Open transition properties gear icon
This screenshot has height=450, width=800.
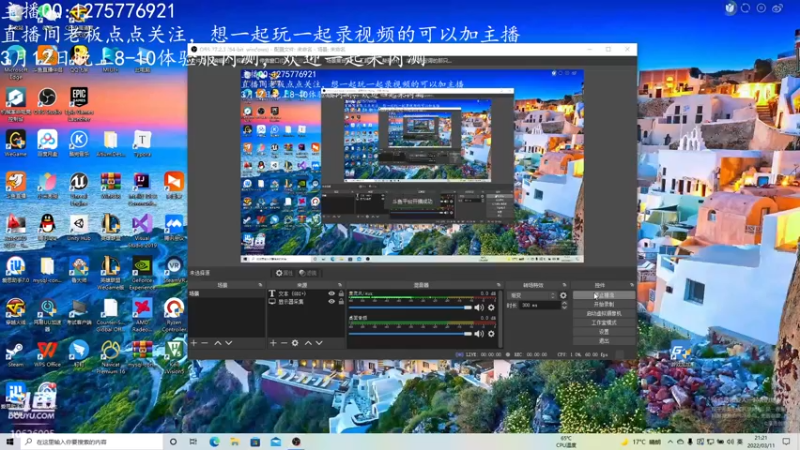(x=563, y=295)
